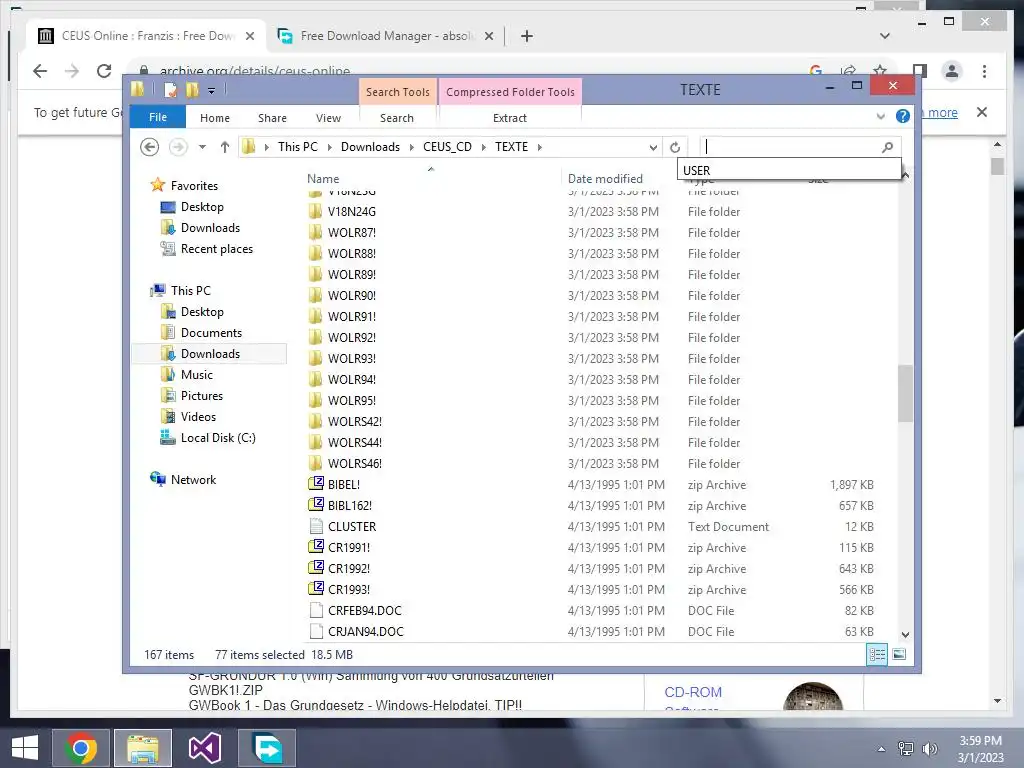Click the CLUSTER text document icon
Screen dimensions: 1024x768
pyautogui.click(x=315, y=526)
